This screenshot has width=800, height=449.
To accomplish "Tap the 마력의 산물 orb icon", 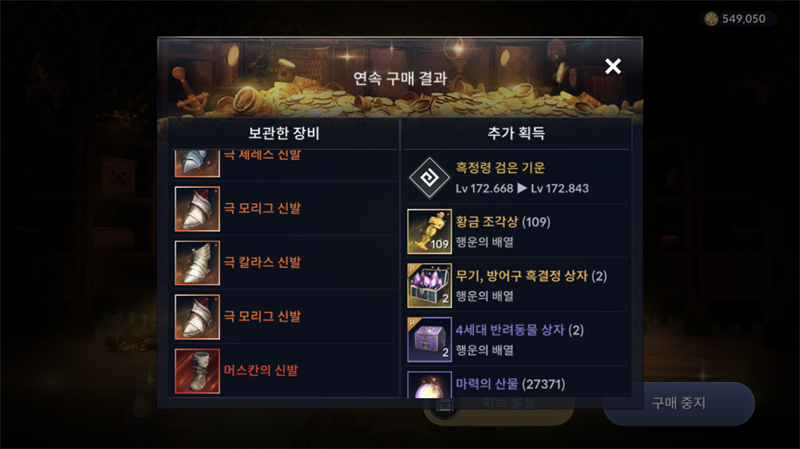I will pyautogui.click(x=430, y=385).
